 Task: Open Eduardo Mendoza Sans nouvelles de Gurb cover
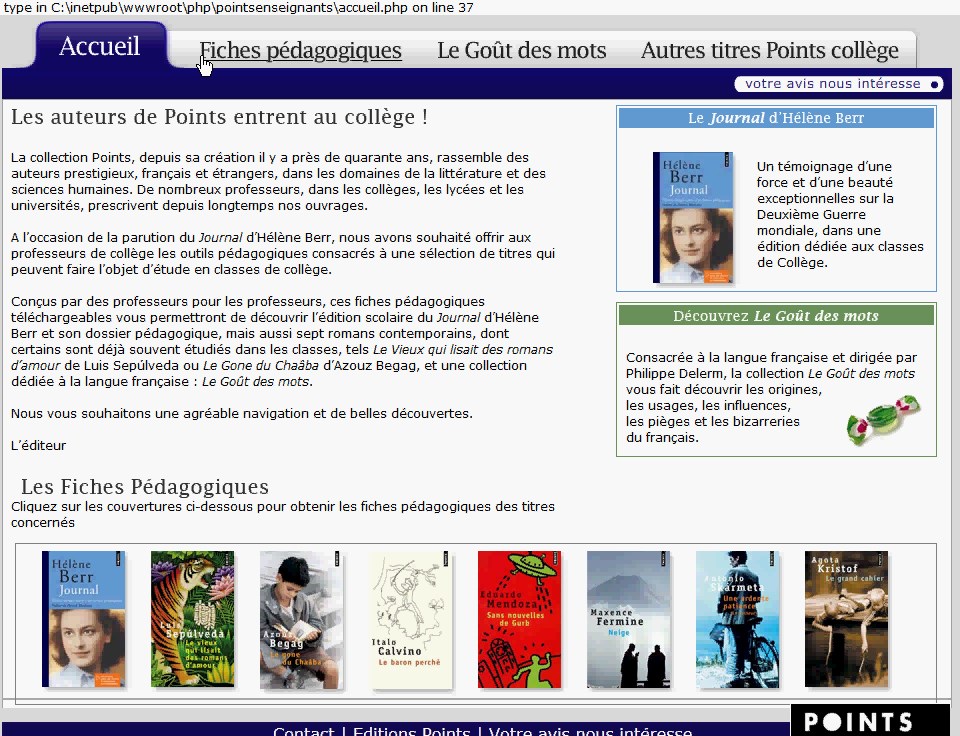pyautogui.click(x=519, y=619)
